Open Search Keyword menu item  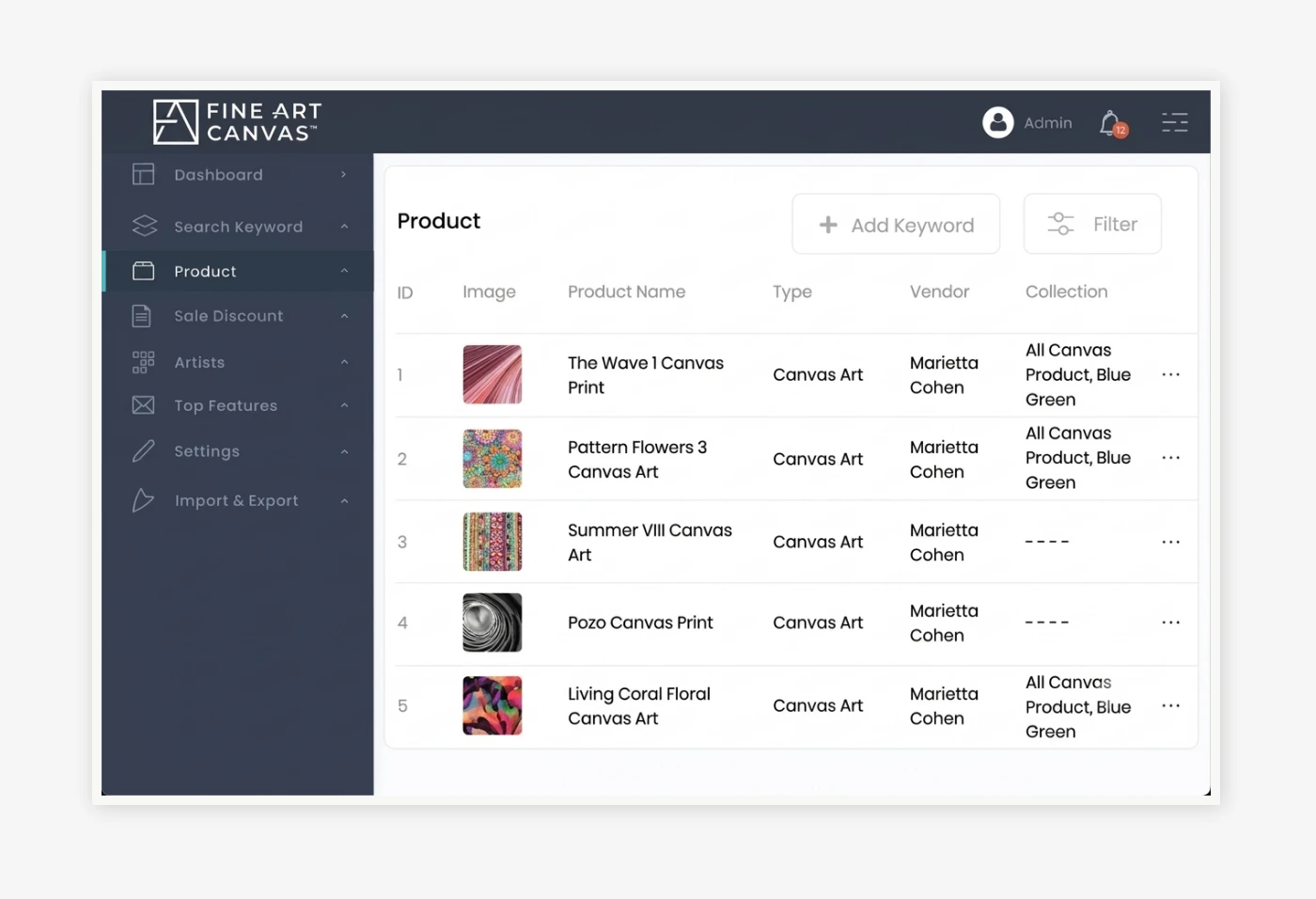pos(238,226)
